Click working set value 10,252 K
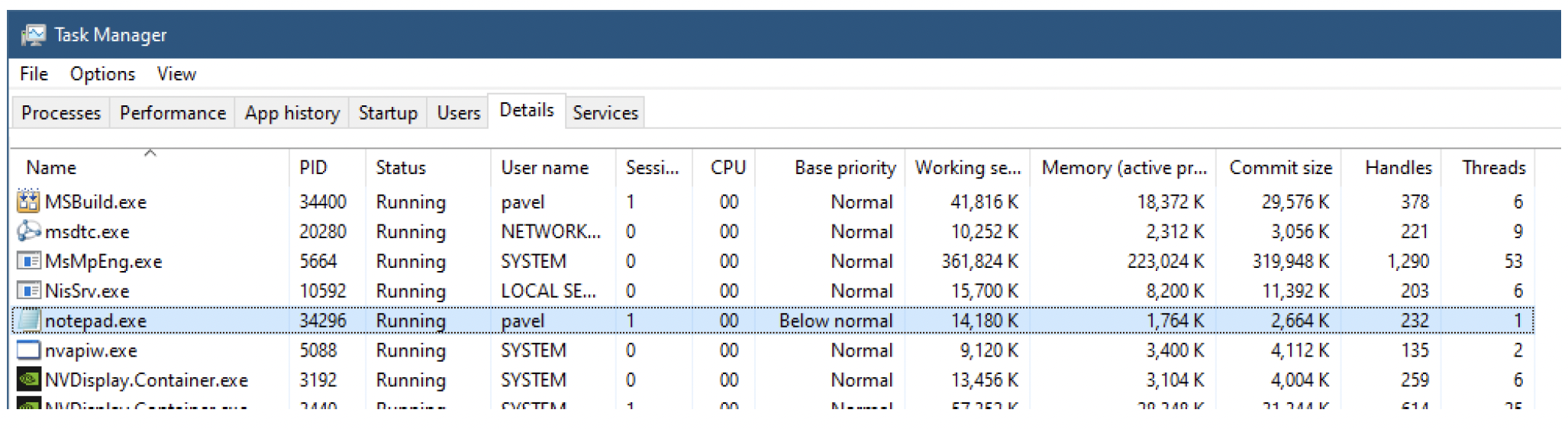 (984, 232)
